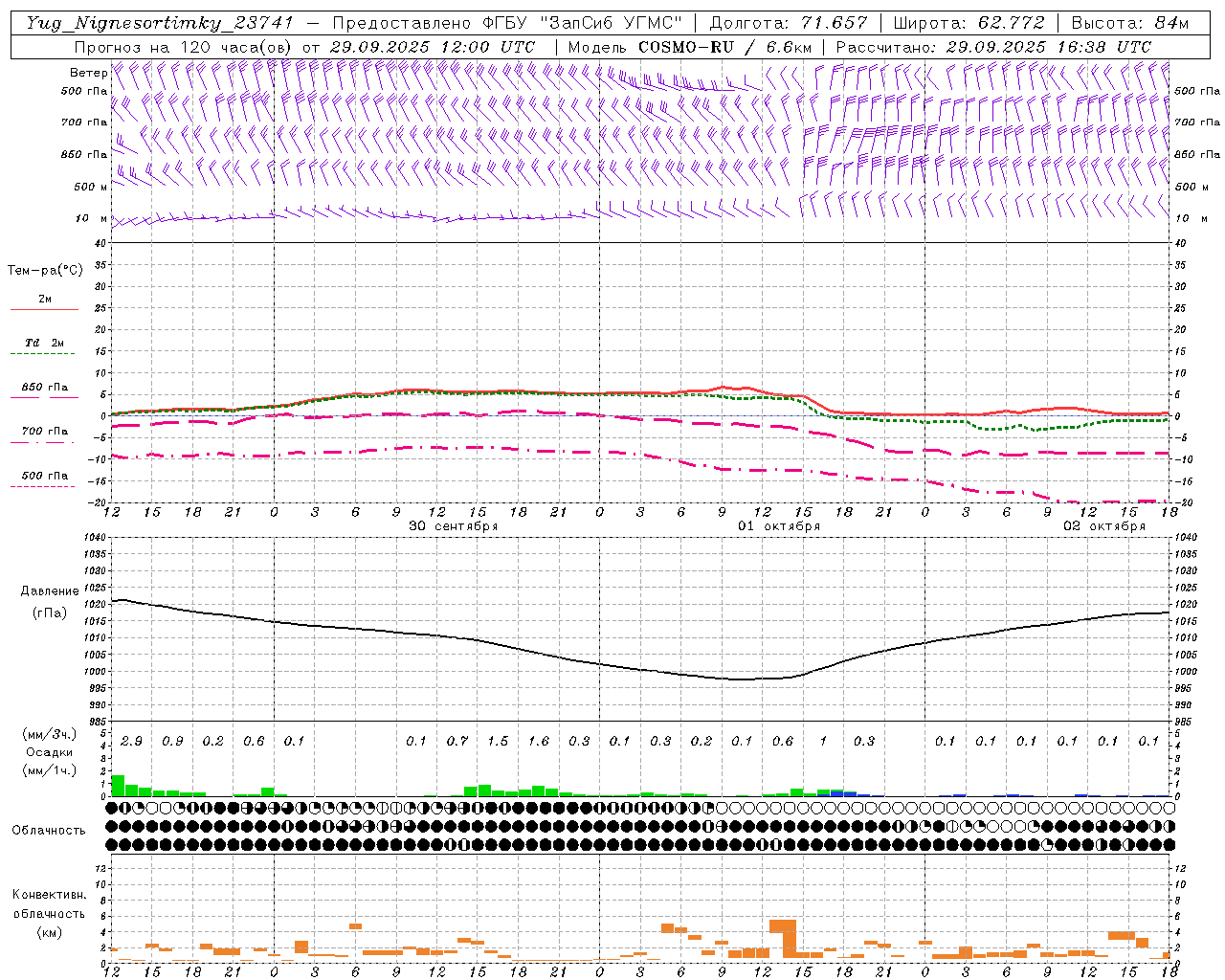This screenshot has height=980, width=1225.
Task: Select the text "Предоставлено ФГБУ "ЗапСиб УГМС""
Action: (x=506, y=23)
